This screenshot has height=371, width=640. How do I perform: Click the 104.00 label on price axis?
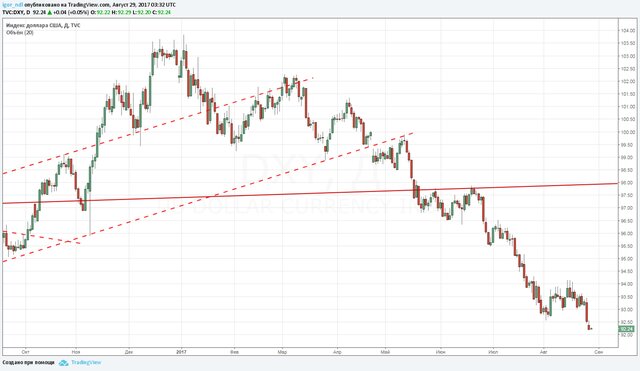(x=628, y=31)
